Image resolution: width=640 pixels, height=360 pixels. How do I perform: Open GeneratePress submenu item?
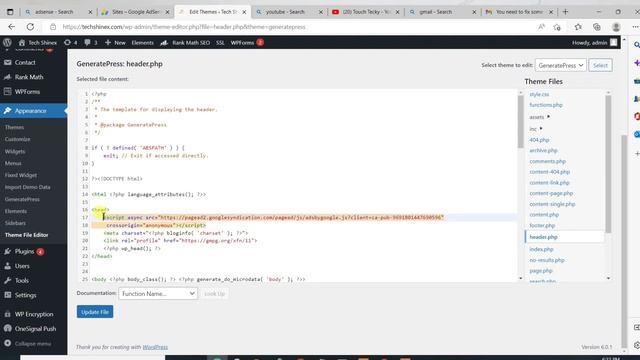(22, 199)
